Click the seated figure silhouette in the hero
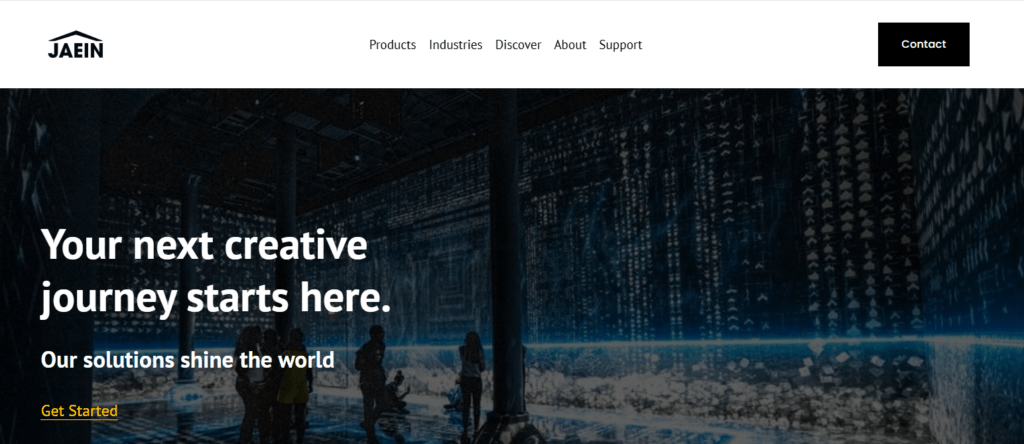 398,392
